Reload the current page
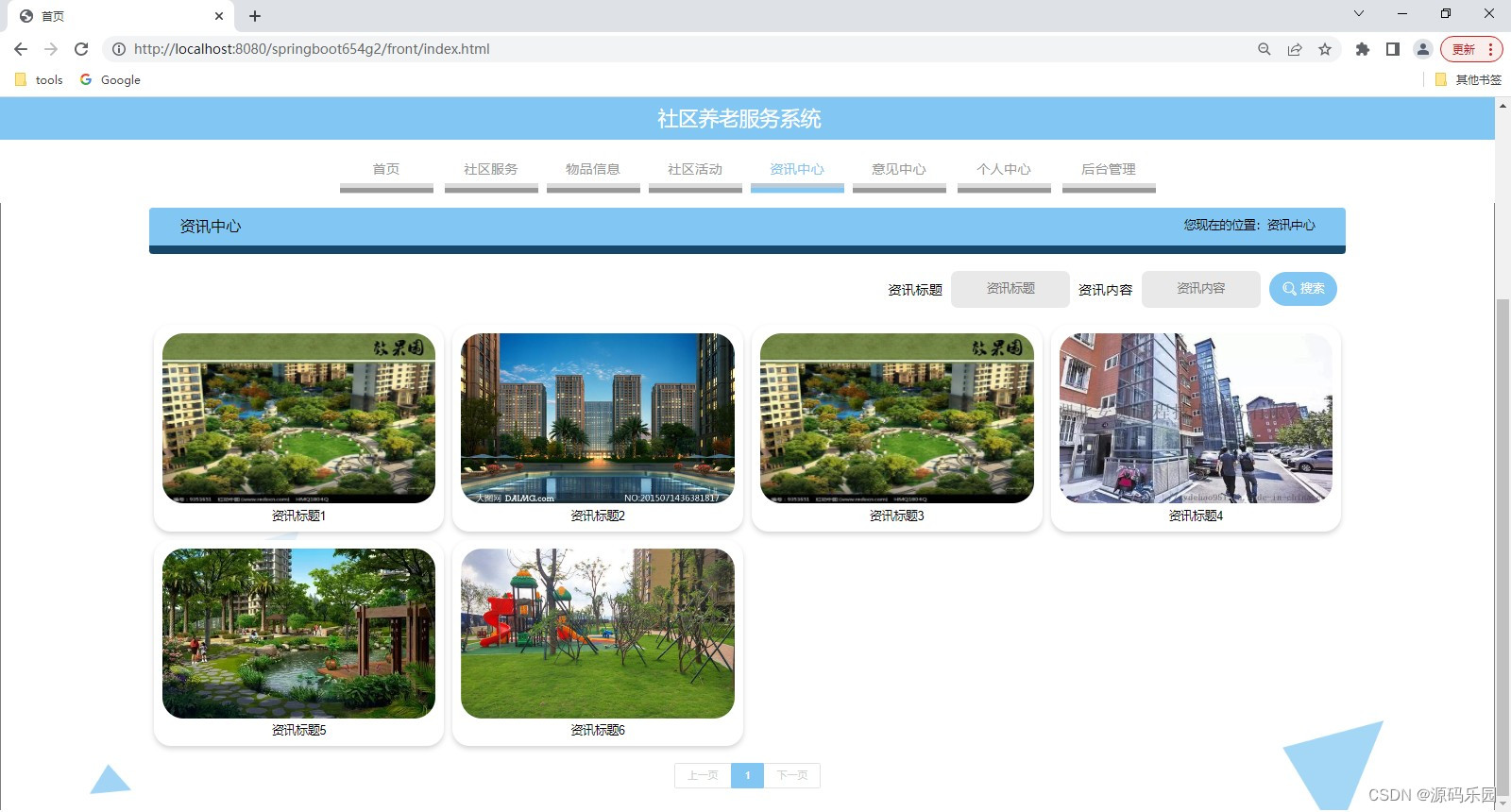 click(x=81, y=49)
